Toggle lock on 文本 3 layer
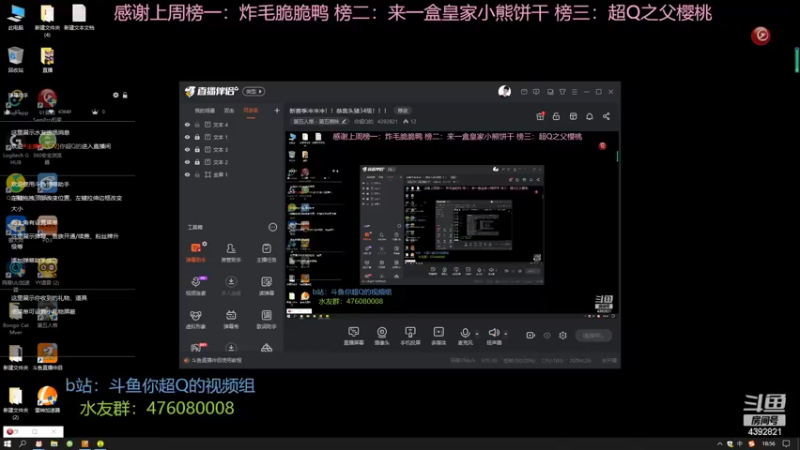Viewport: 800px width, 450px height. (197, 149)
